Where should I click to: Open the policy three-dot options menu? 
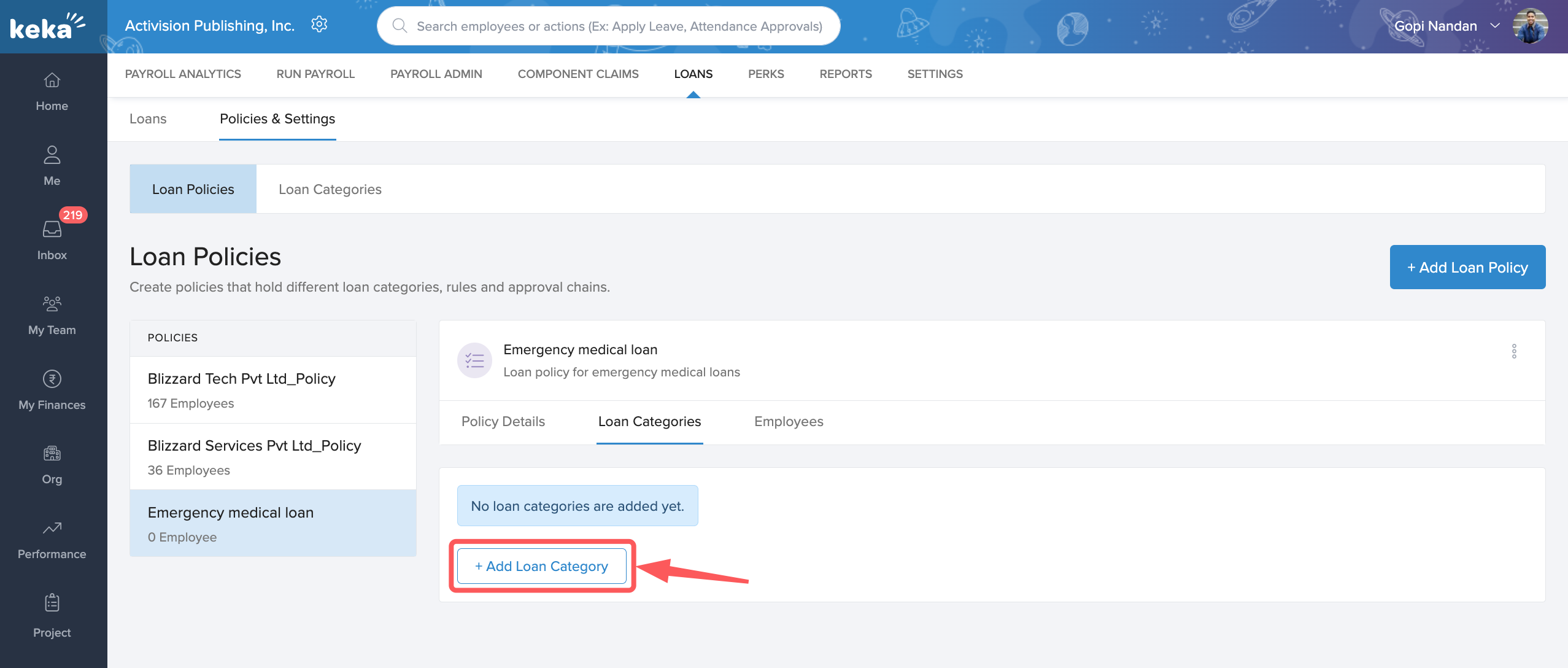[x=1514, y=351]
